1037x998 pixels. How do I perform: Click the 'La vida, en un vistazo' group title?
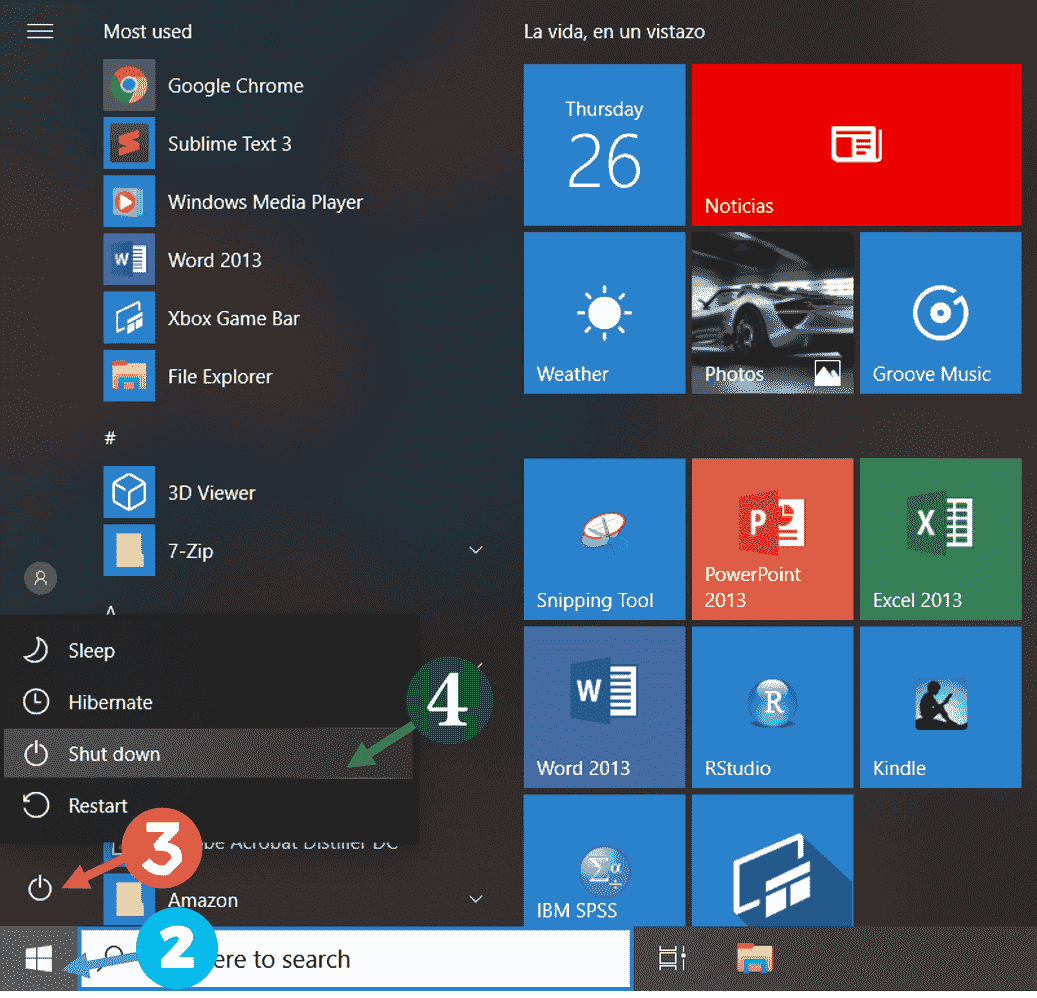614,32
